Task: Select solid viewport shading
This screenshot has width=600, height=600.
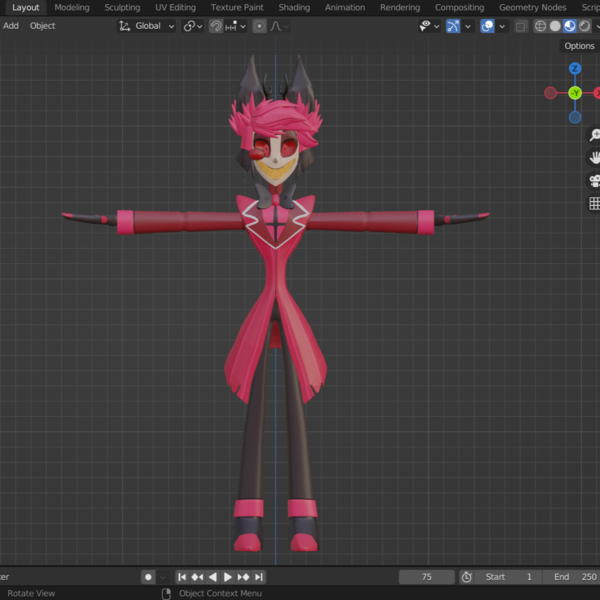Action: click(555, 26)
